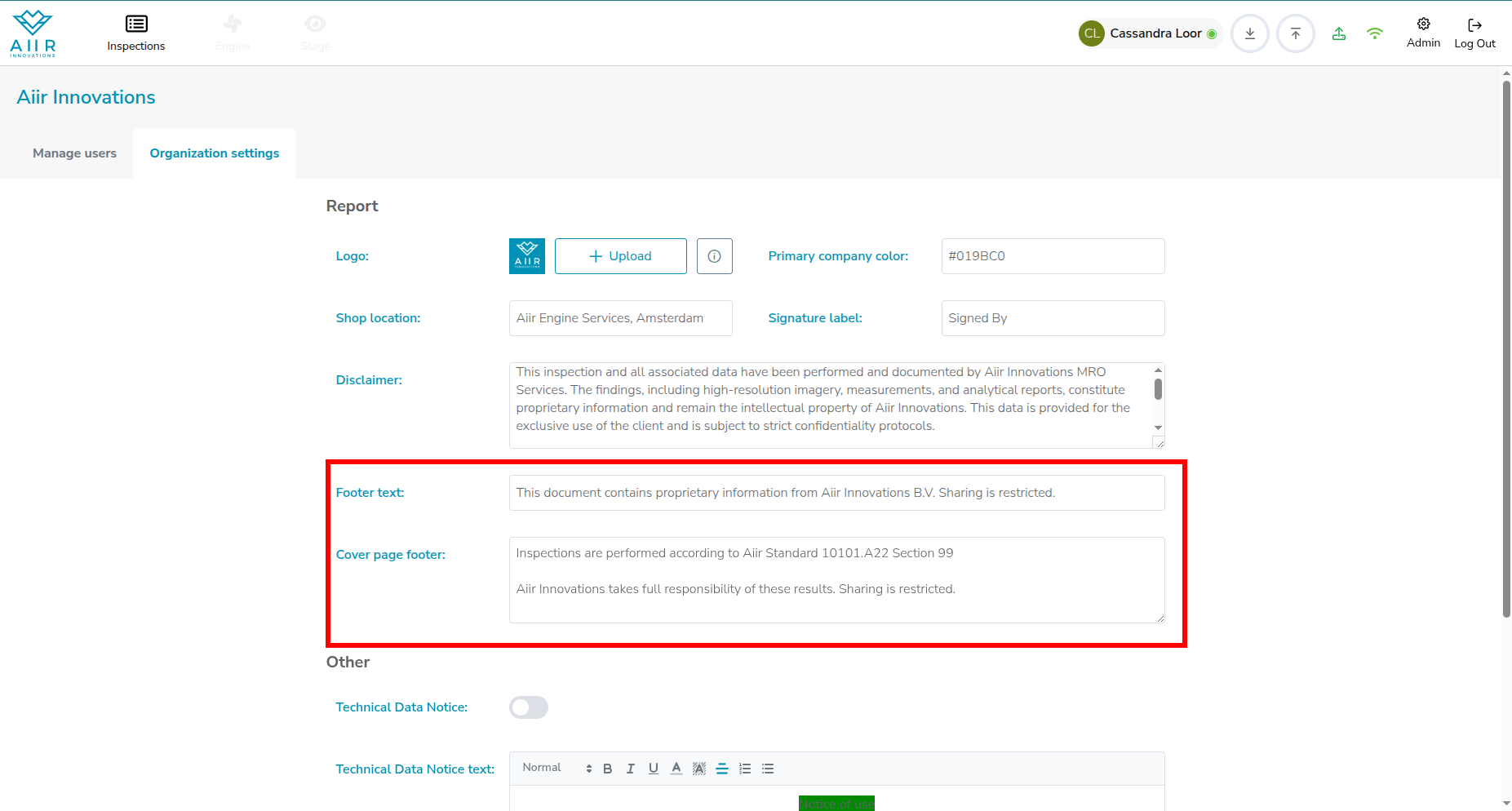1512x811 pixels.
Task: Toggle bold formatting in the editor
Action: pyautogui.click(x=608, y=769)
